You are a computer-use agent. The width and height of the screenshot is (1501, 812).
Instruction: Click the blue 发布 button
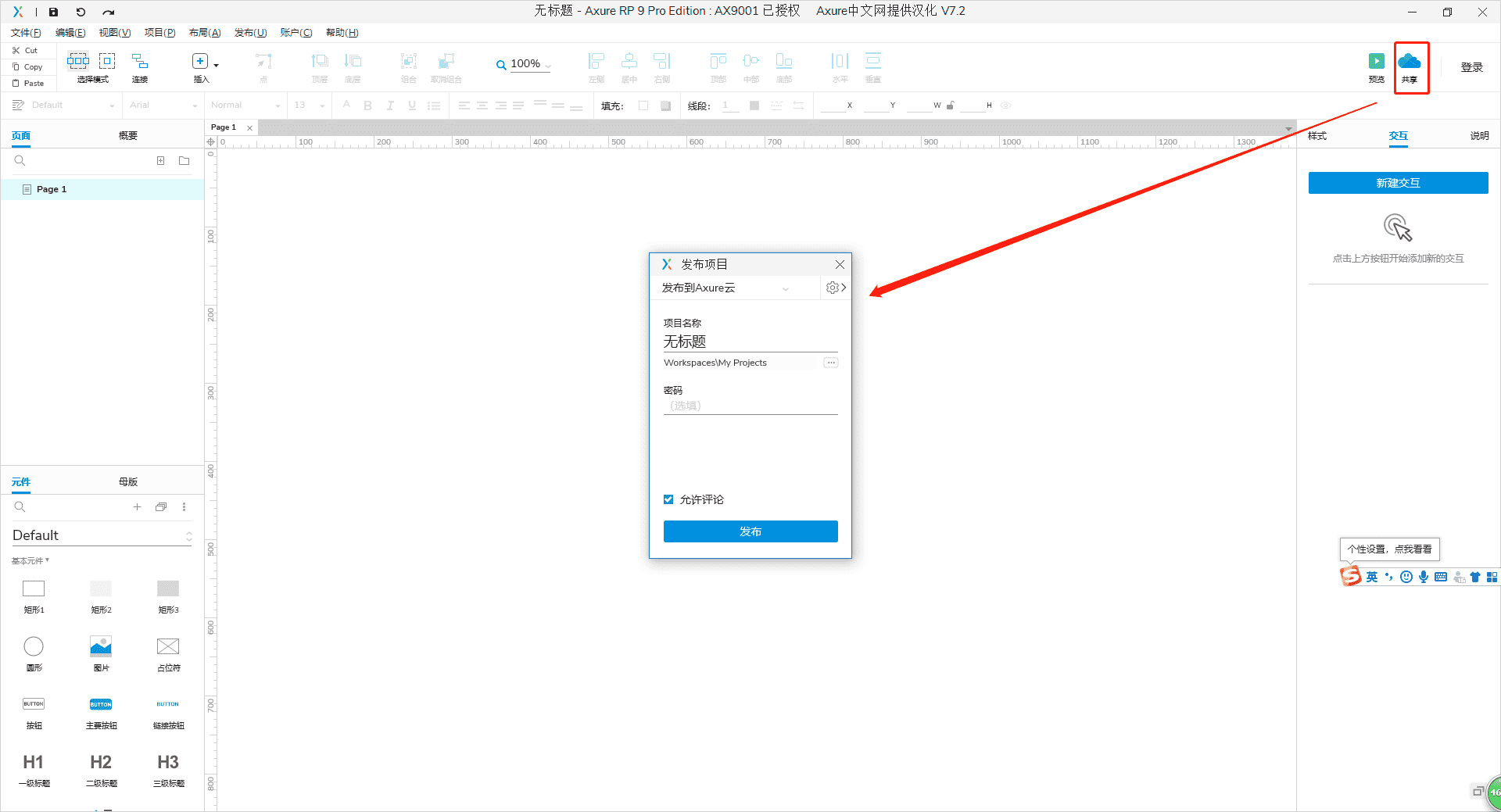point(750,531)
